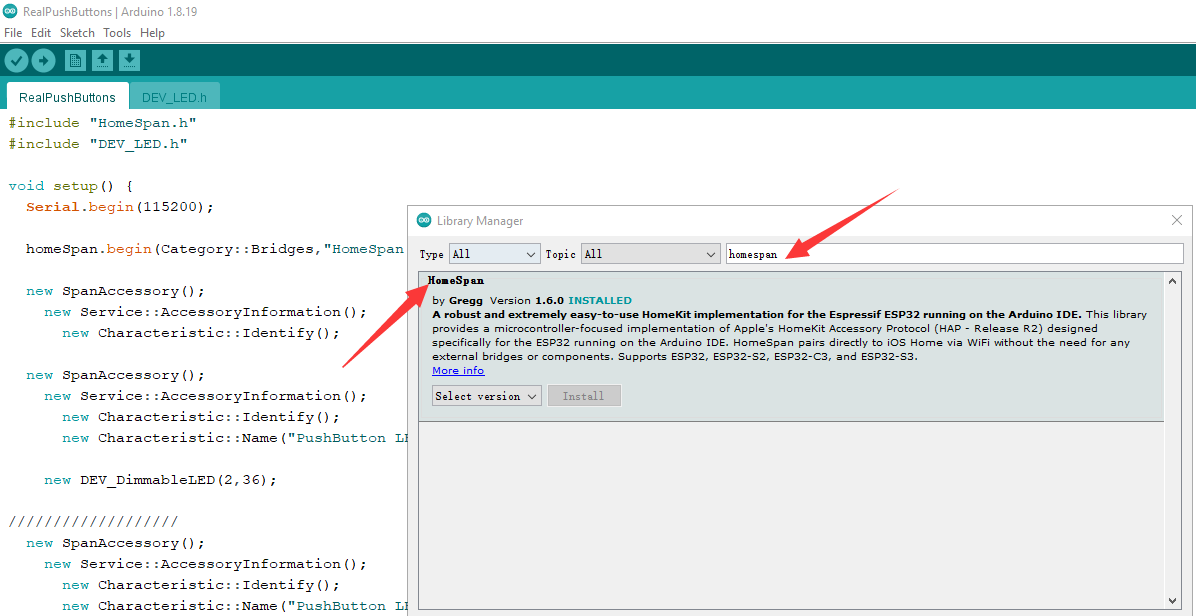Click the library list scrollbar down arrow

point(1173,600)
